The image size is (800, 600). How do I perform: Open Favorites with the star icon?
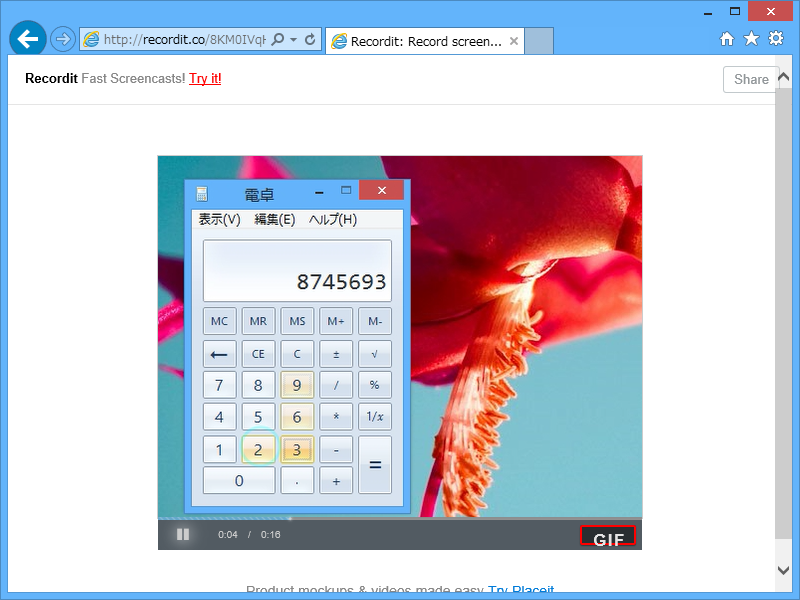tap(751, 39)
